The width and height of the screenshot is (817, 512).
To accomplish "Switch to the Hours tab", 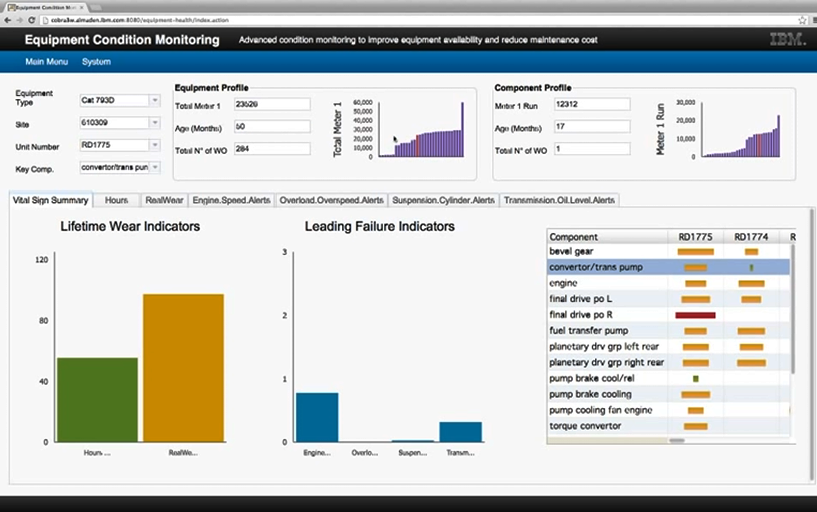I will 116,200.
